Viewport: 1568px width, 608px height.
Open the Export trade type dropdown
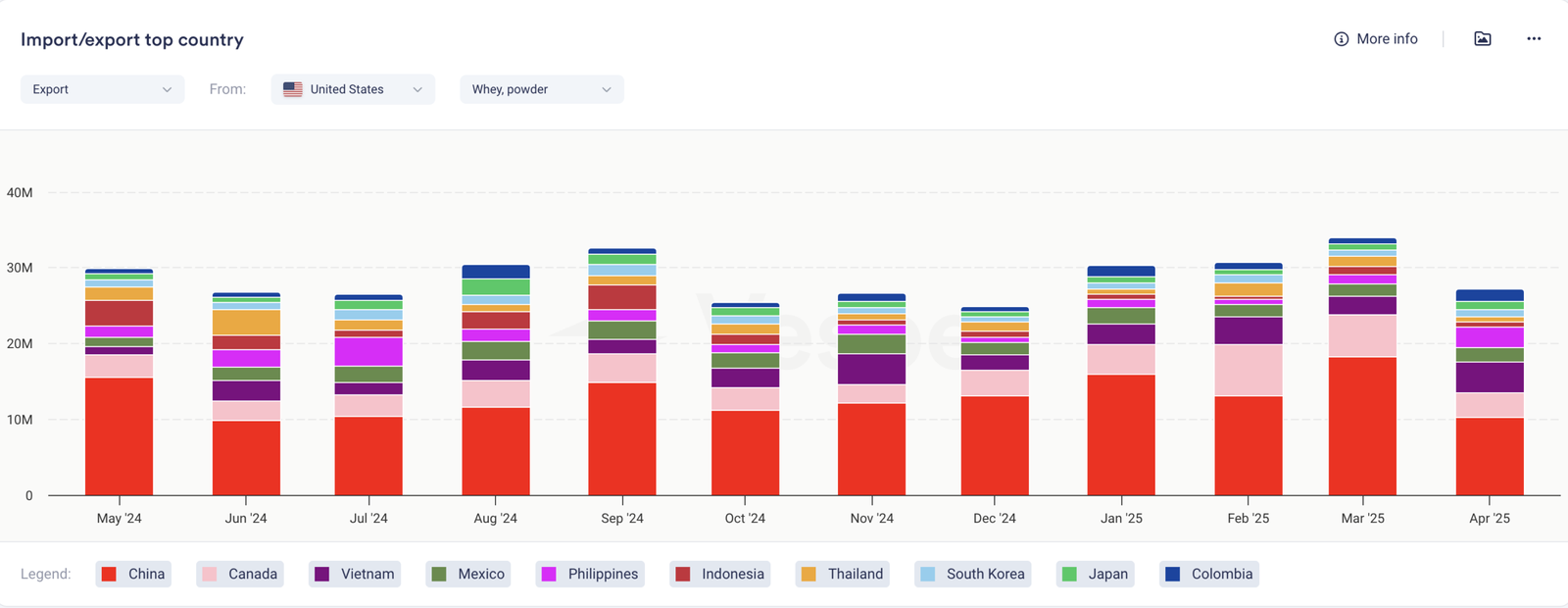pos(102,89)
